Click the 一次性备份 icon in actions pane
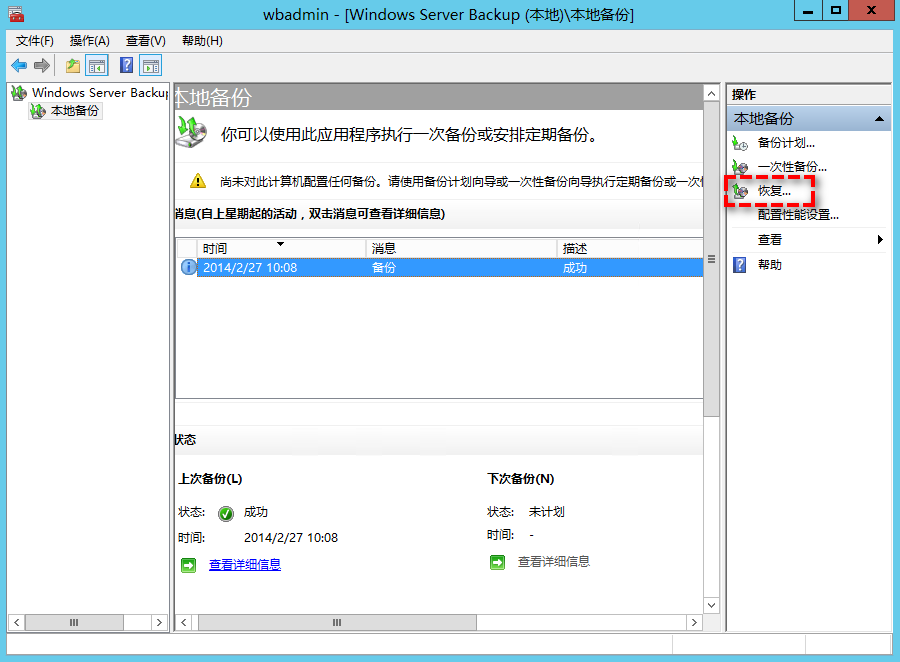Viewport: 900px width, 662px height. (740, 167)
